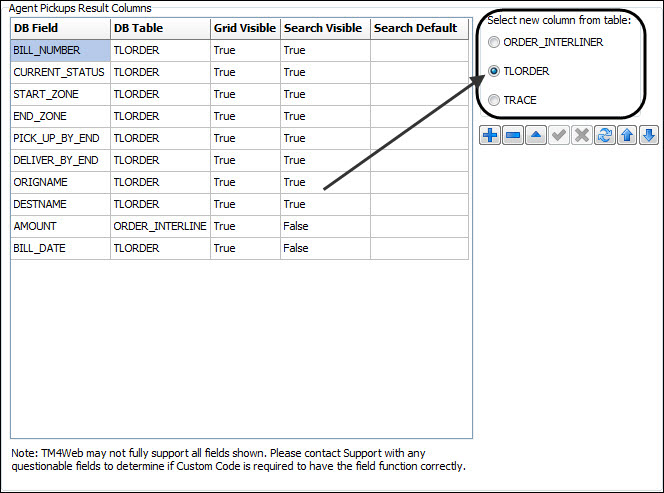This screenshot has height=493, width=664.
Task: Click Search Visible False in AMOUNT row
Action: 325,227
